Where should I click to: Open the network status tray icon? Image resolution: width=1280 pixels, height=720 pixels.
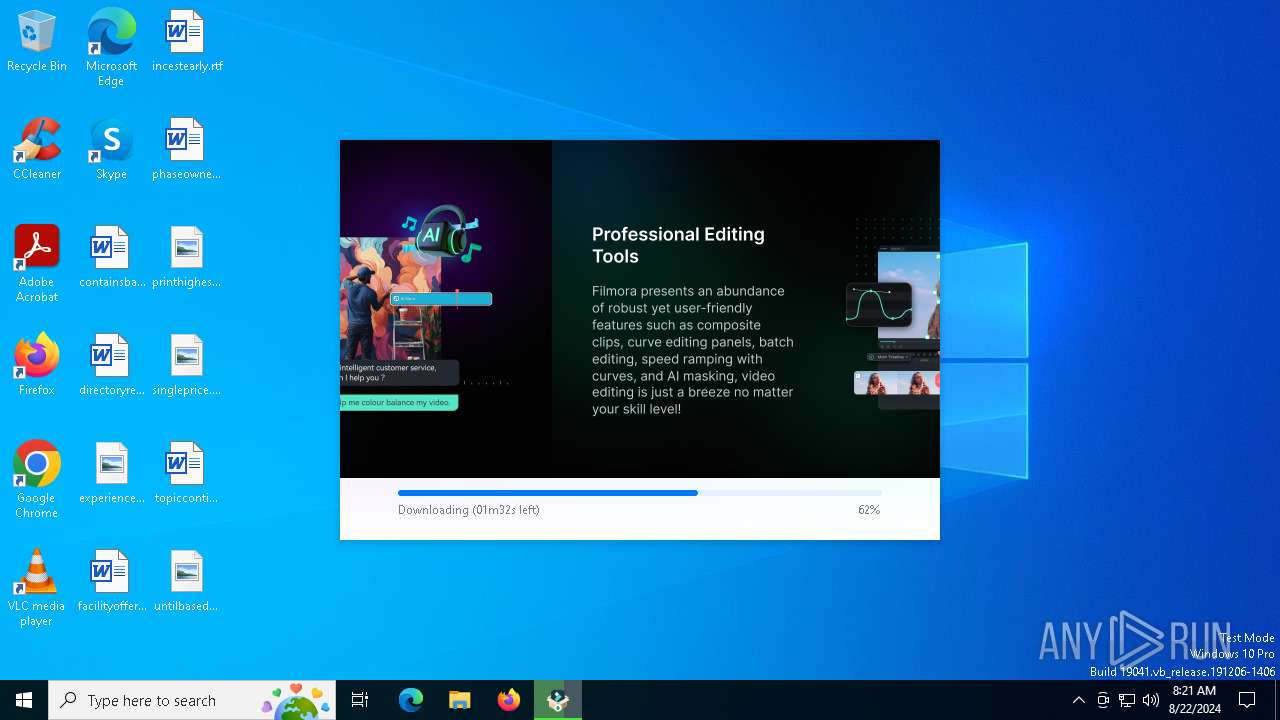1127,700
